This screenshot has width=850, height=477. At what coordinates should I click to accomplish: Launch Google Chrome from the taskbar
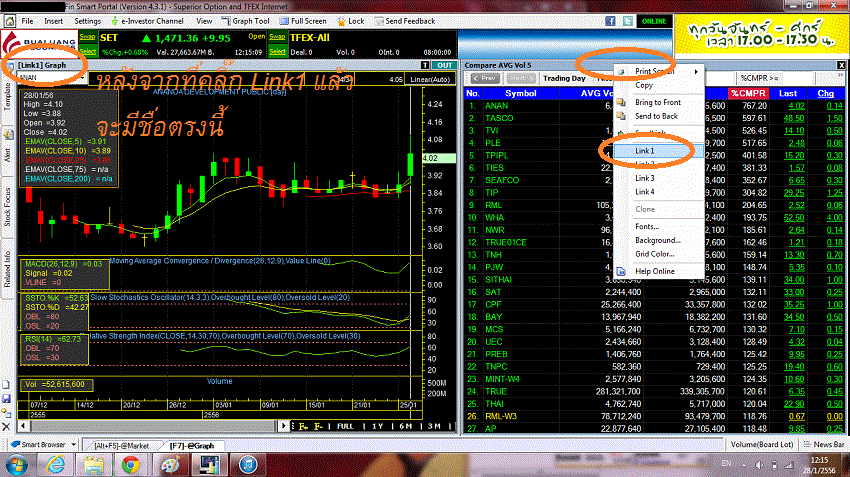130,465
